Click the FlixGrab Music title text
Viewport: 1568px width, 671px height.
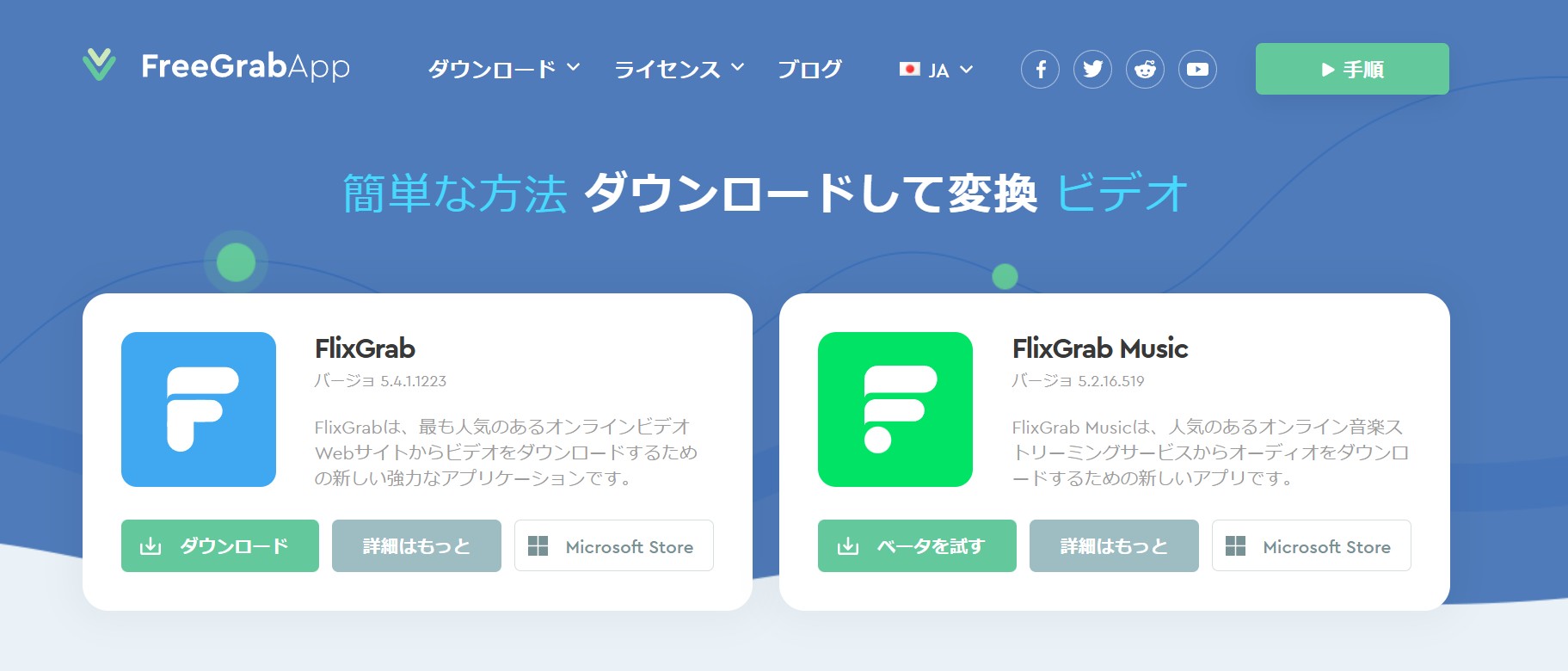coord(1100,348)
